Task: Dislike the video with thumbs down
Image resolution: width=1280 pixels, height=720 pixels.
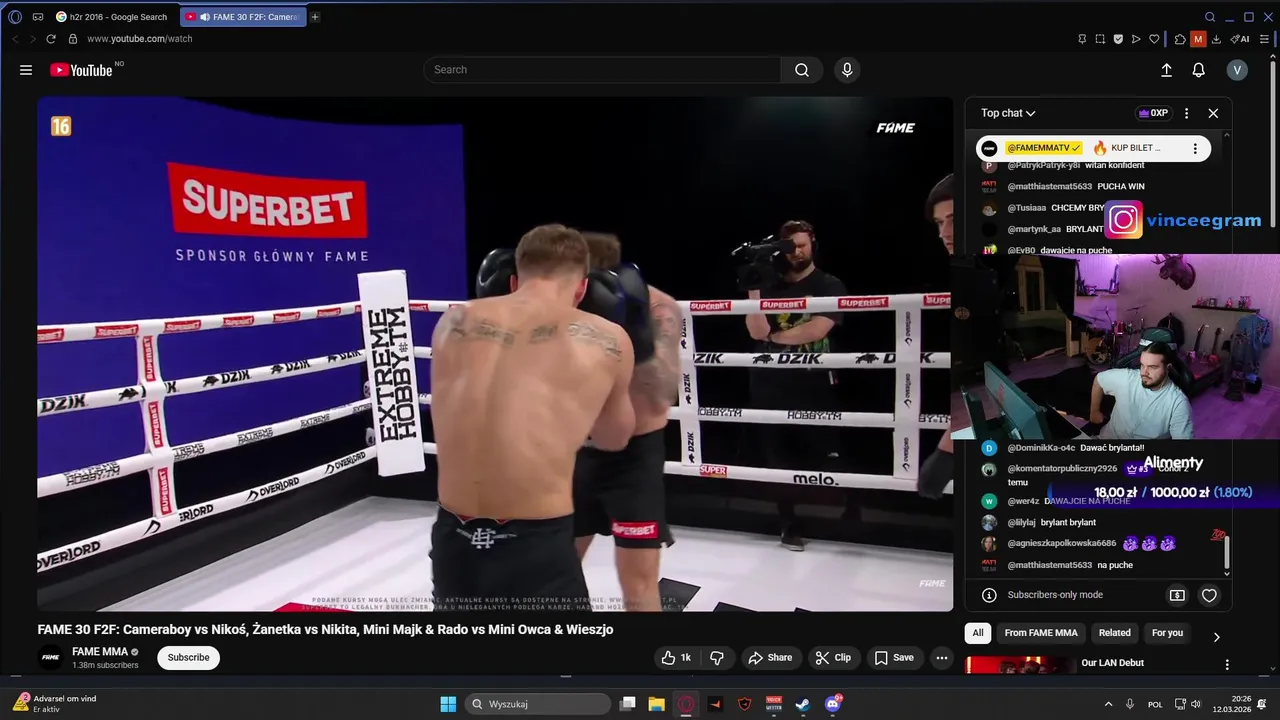Action: click(x=716, y=658)
